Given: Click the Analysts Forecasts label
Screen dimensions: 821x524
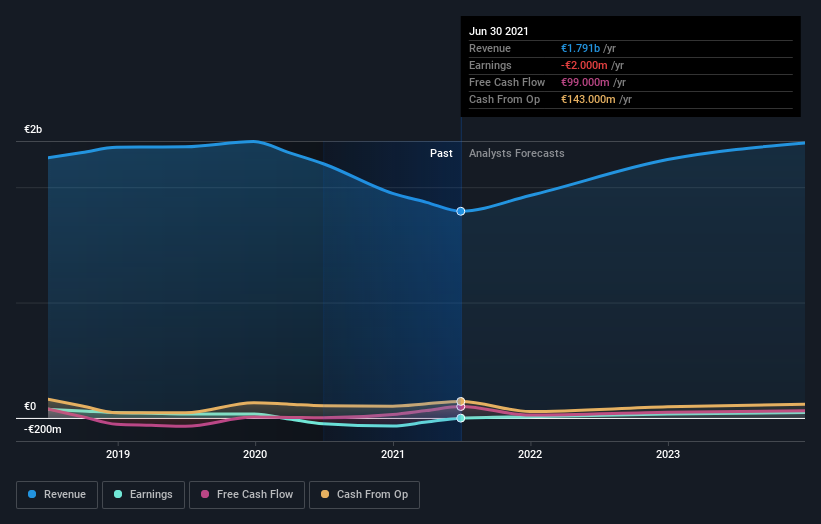Looking at the screenshot, I should point(517,153).
